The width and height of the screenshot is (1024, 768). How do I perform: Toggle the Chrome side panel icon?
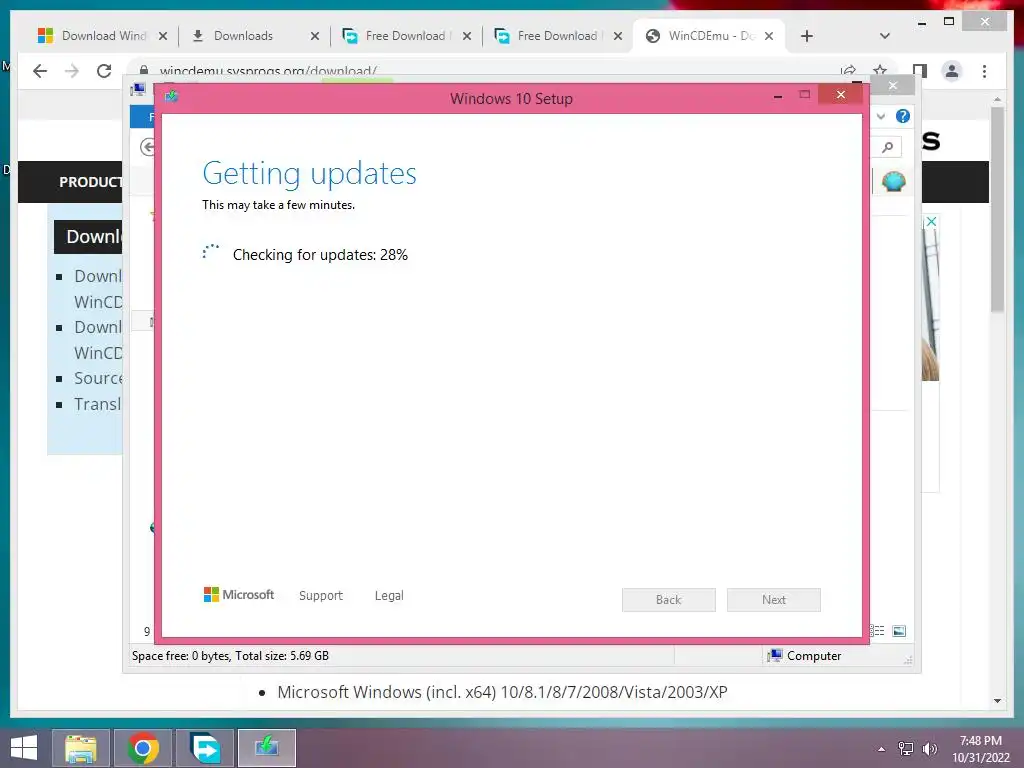tap(920, 71)
